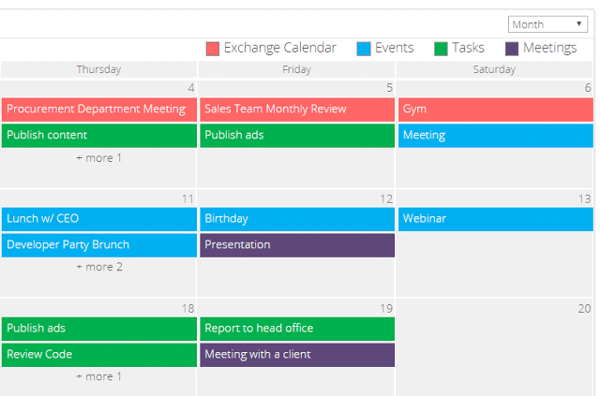Image resolution: width=600 pixels, height=396 pixels.
Task: Open Procurement Department Meeting event
Action: tap(99, 109)
